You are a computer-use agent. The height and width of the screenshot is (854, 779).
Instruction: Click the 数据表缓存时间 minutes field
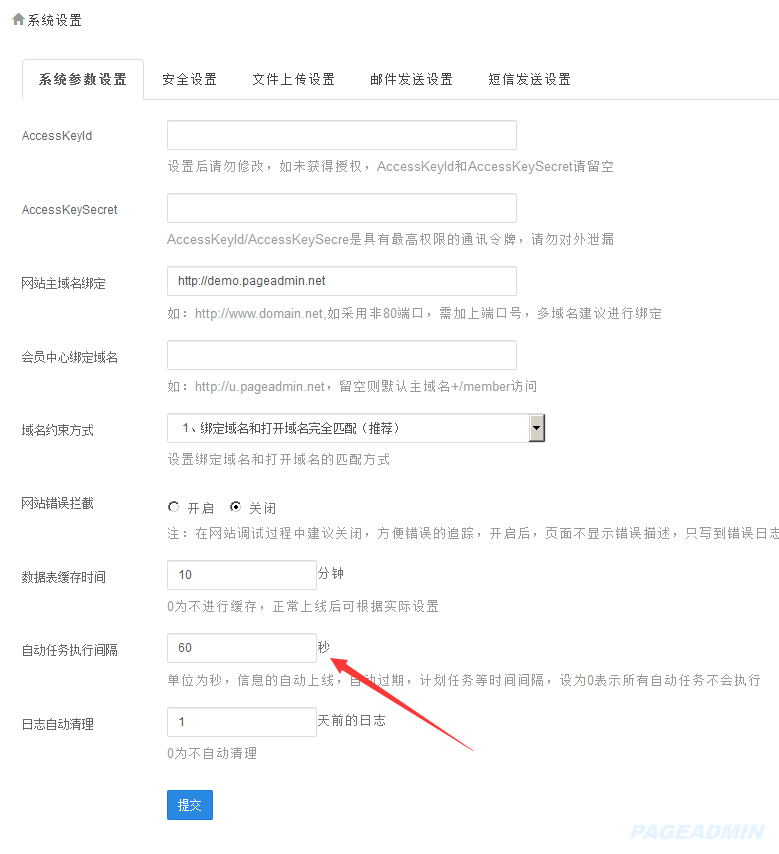241,575
